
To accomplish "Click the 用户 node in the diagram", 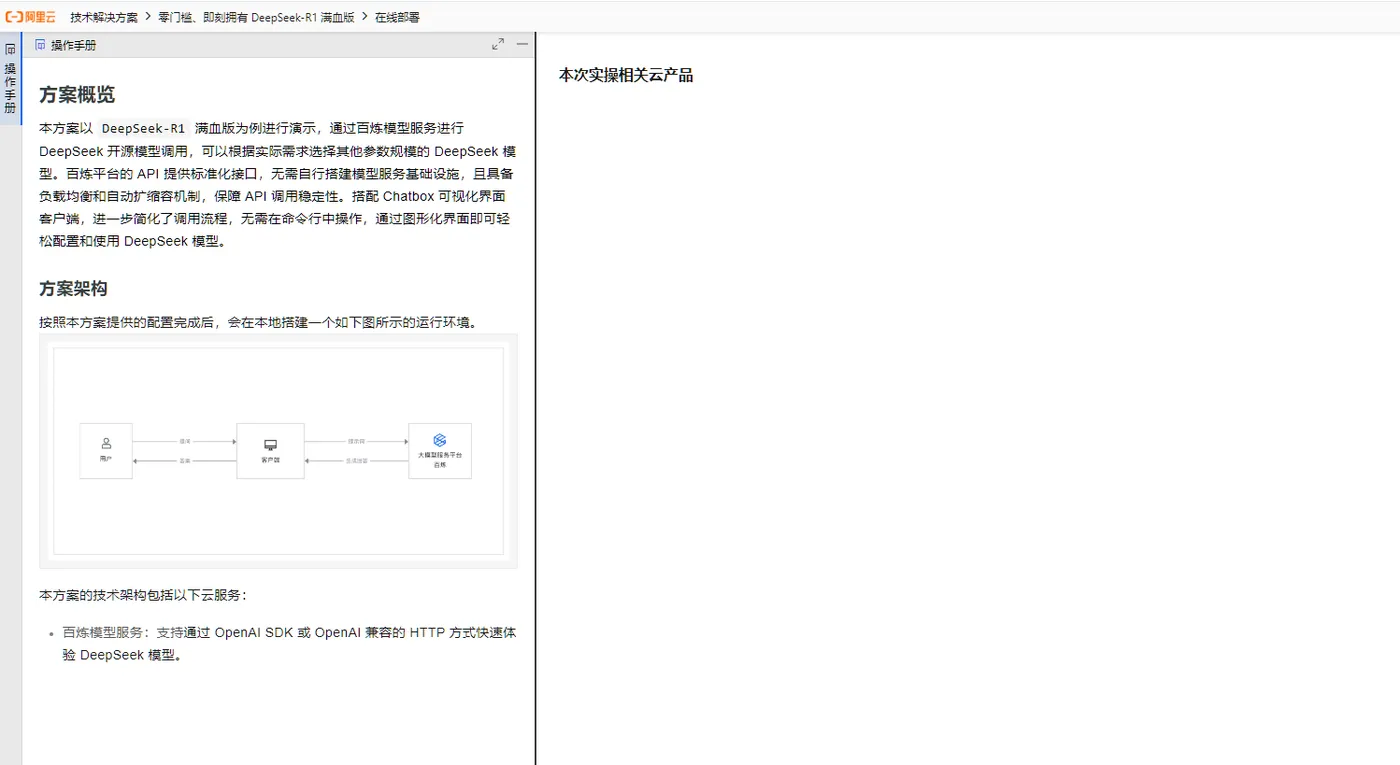I will 106,451.
